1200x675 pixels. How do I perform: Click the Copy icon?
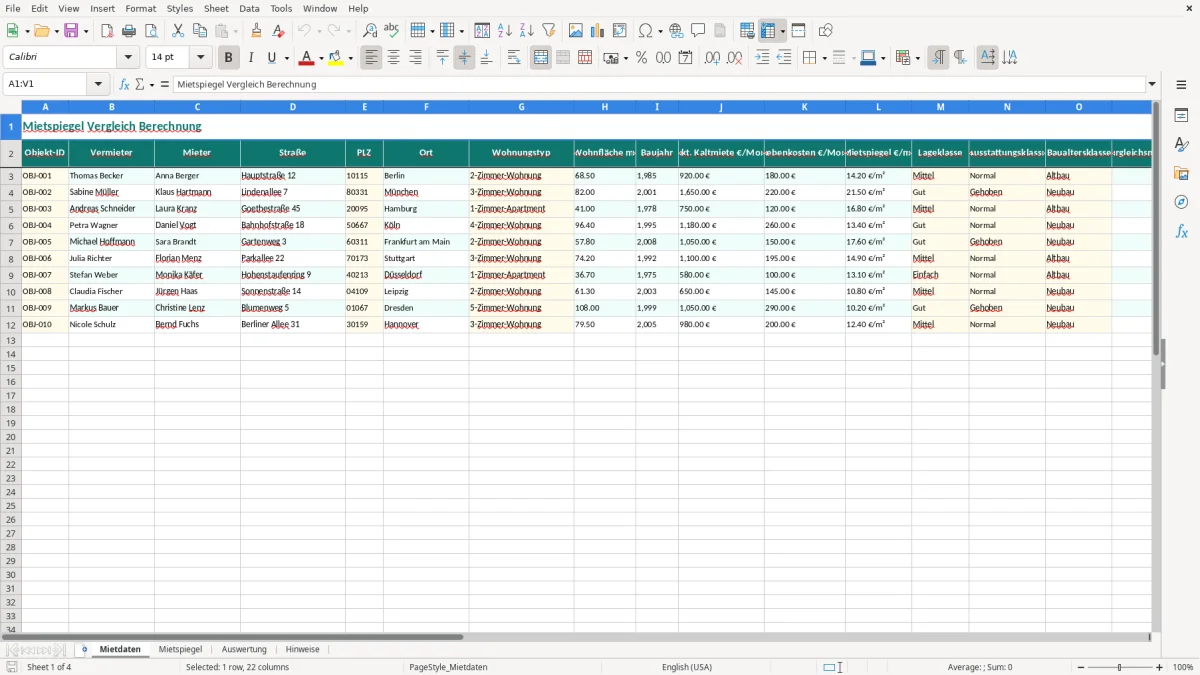pos(200,31)
